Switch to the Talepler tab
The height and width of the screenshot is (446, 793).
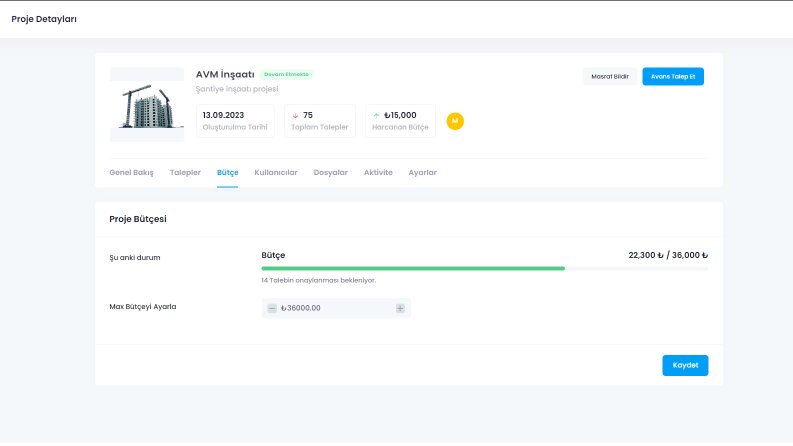[x=185, y=172]
